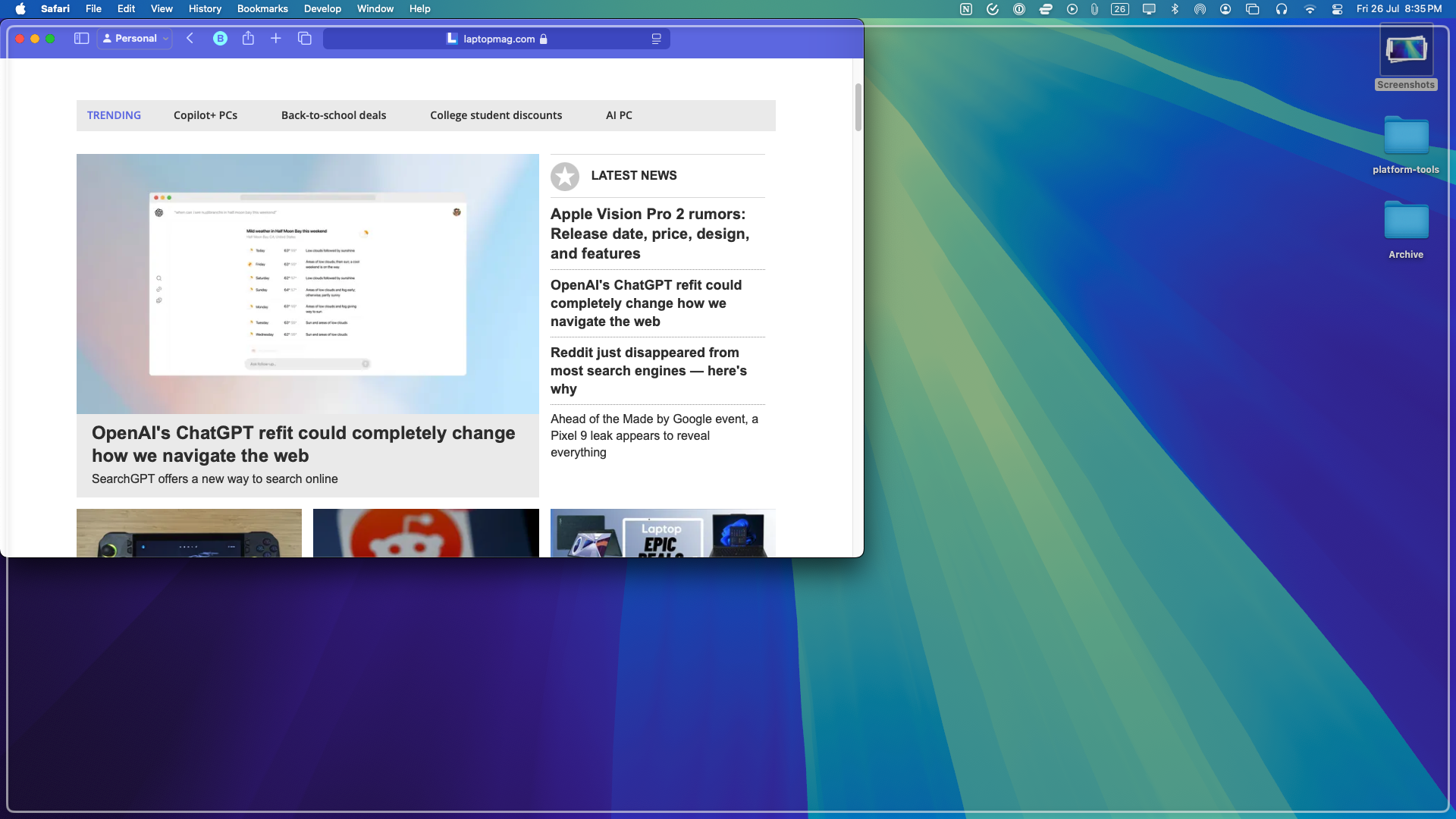This screenshot has height=819, width=1456.
Task: Open the Copilot+ PCs trending link
Action: click(206, 115)
